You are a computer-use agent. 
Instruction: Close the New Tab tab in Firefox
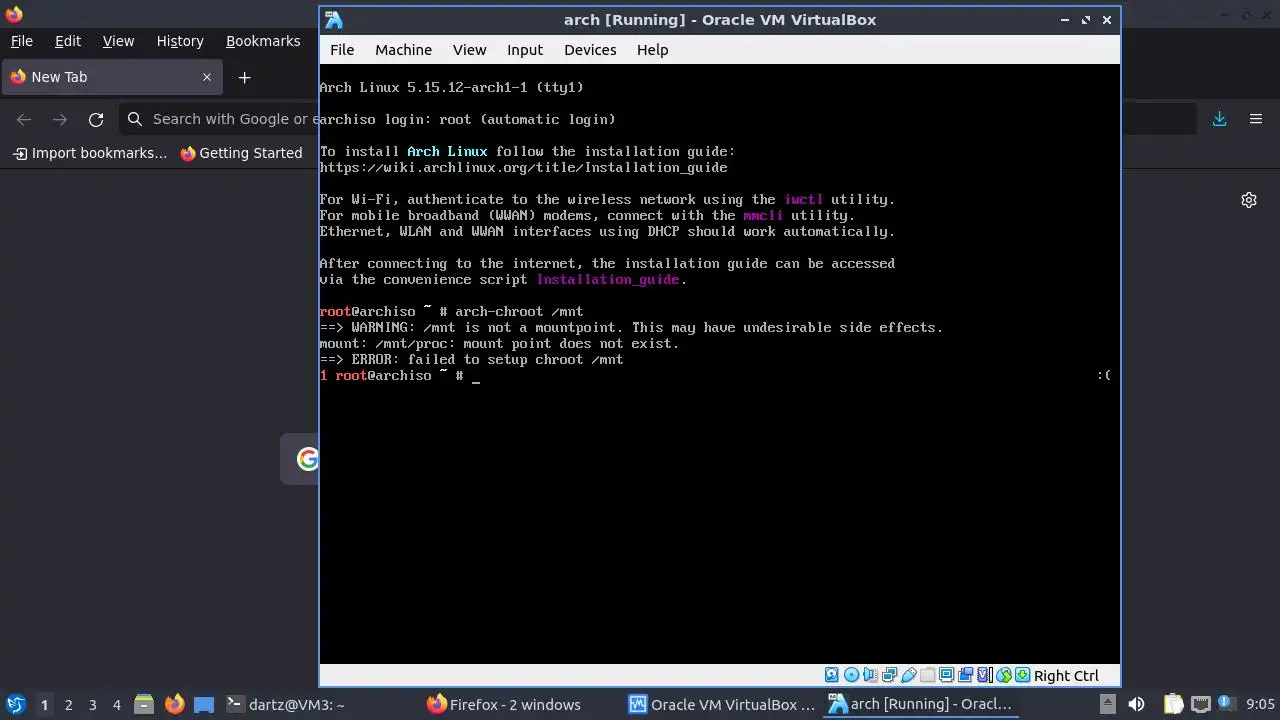tap(207, 77)
